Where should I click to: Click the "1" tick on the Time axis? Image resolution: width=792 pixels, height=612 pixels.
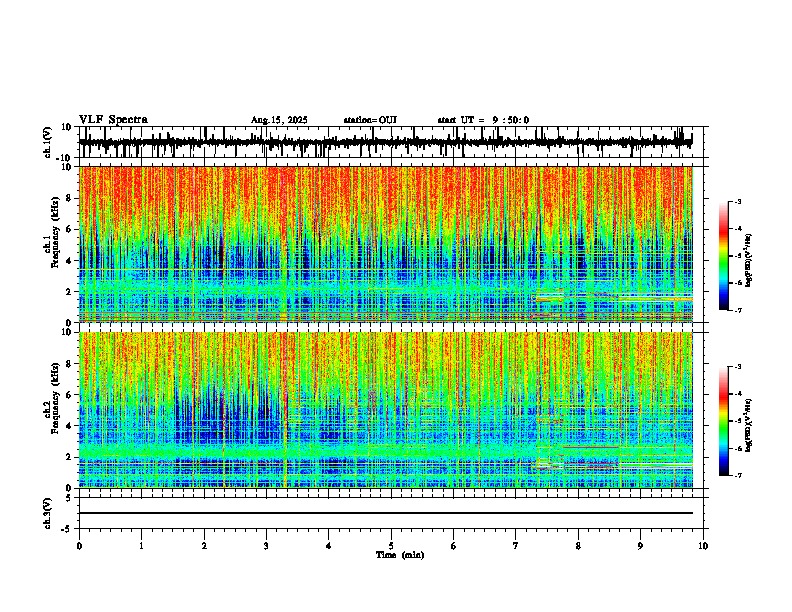click(x=141, y=546)
